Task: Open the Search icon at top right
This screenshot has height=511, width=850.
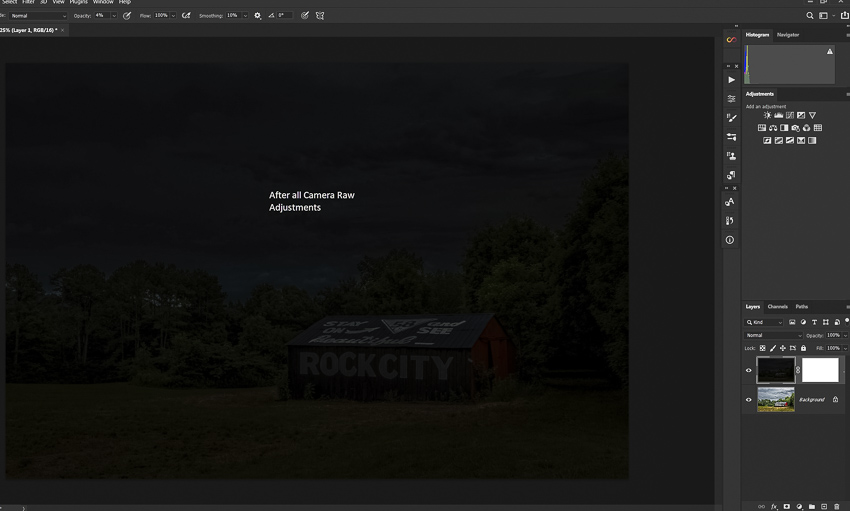Action: [x=810, y=16]
